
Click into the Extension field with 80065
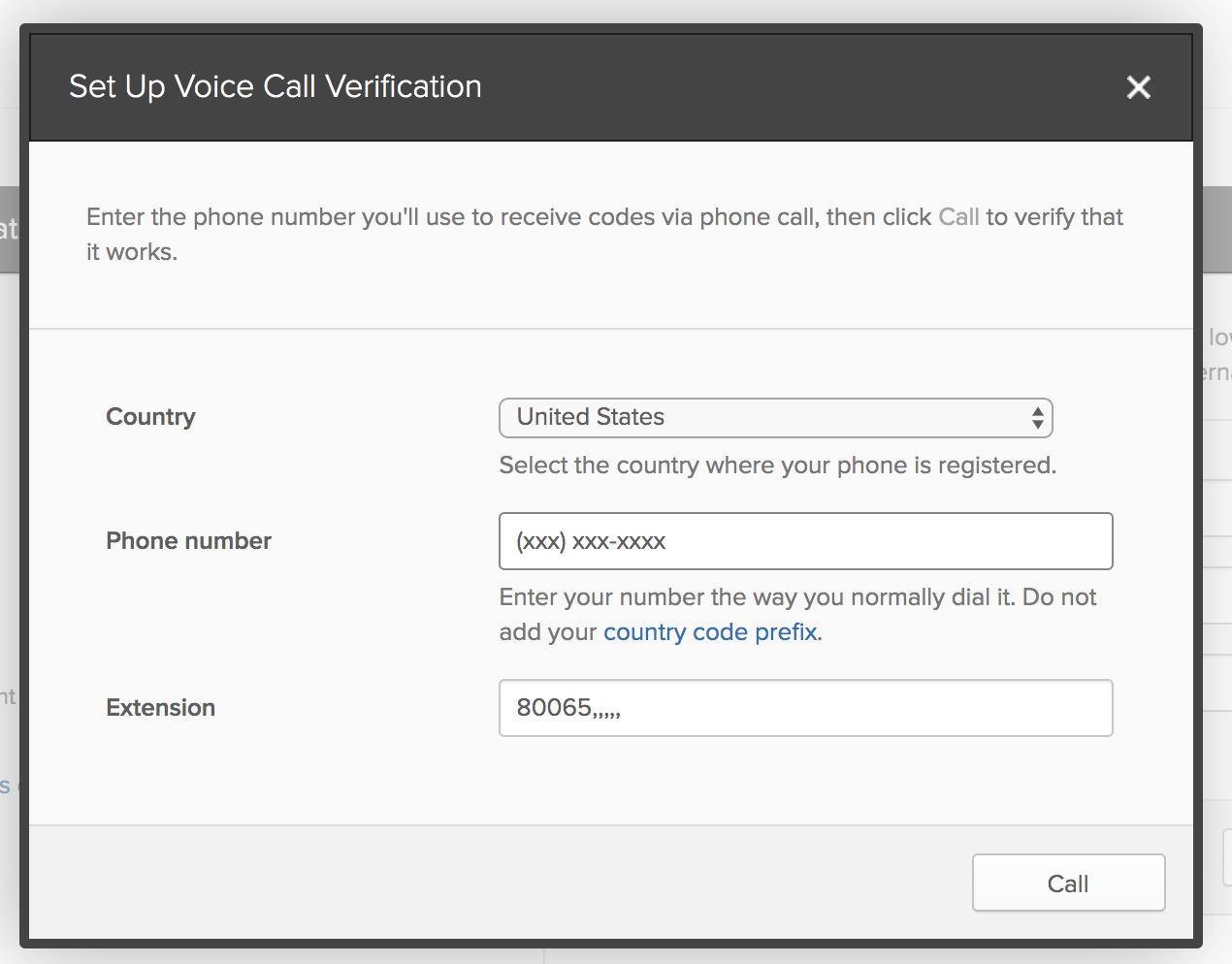click(805, 708)
